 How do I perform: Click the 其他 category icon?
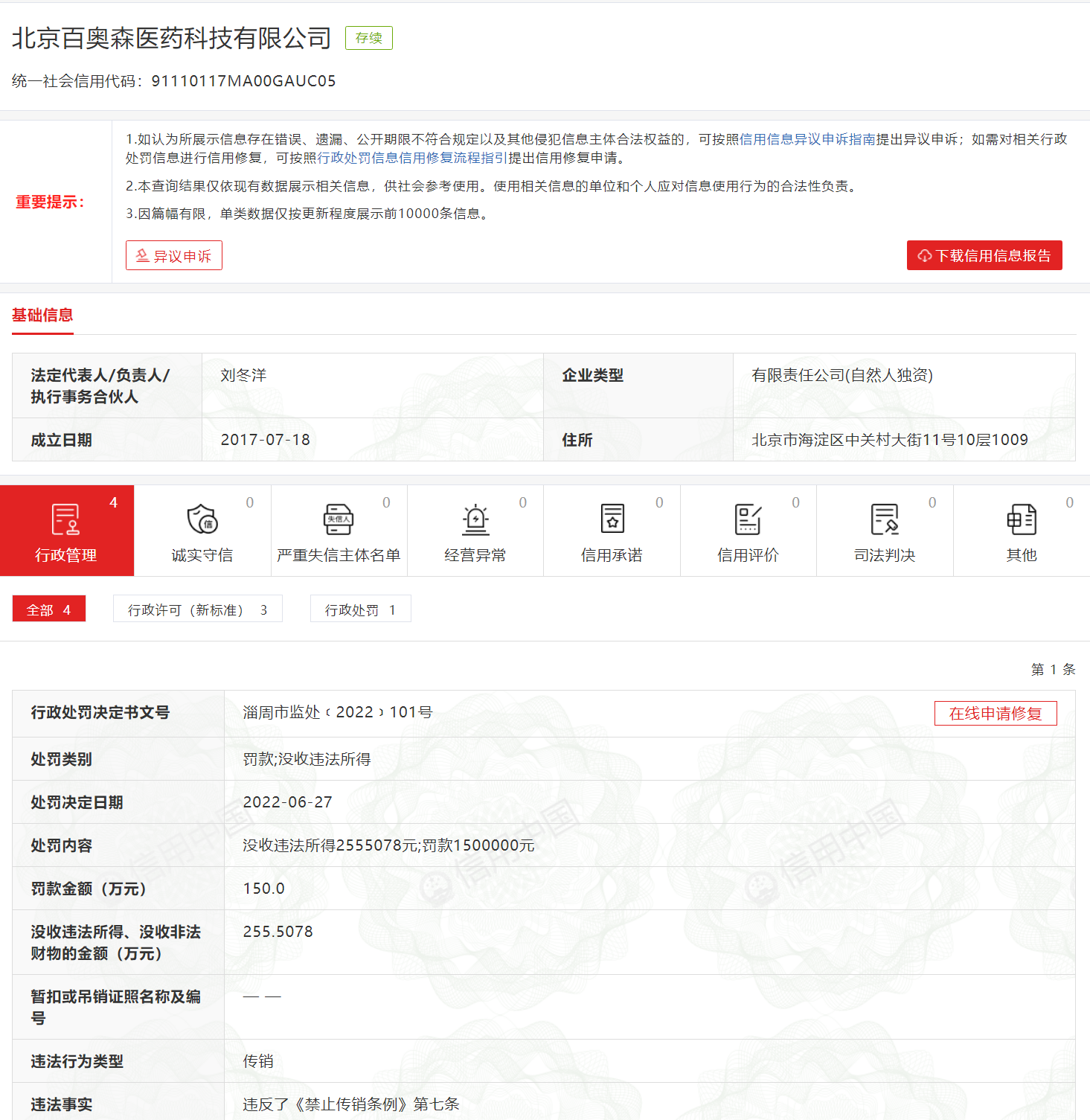(x=1021, y=519)
